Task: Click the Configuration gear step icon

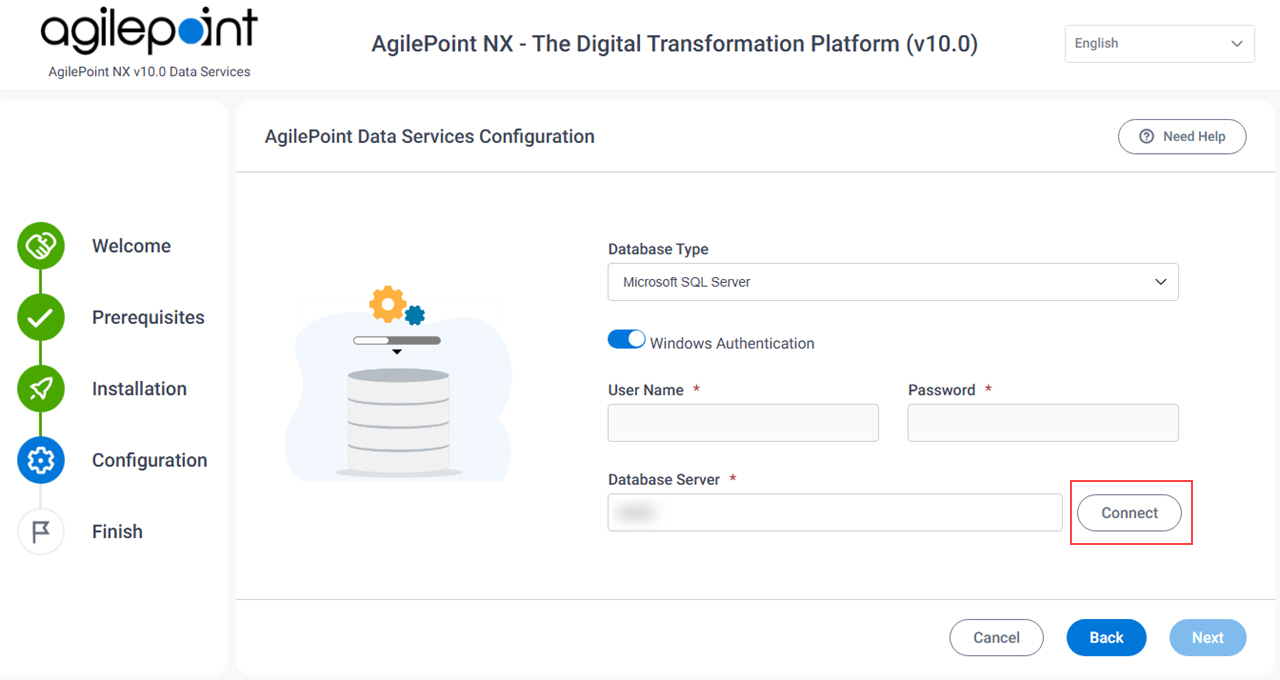Action: coord(41,460)
